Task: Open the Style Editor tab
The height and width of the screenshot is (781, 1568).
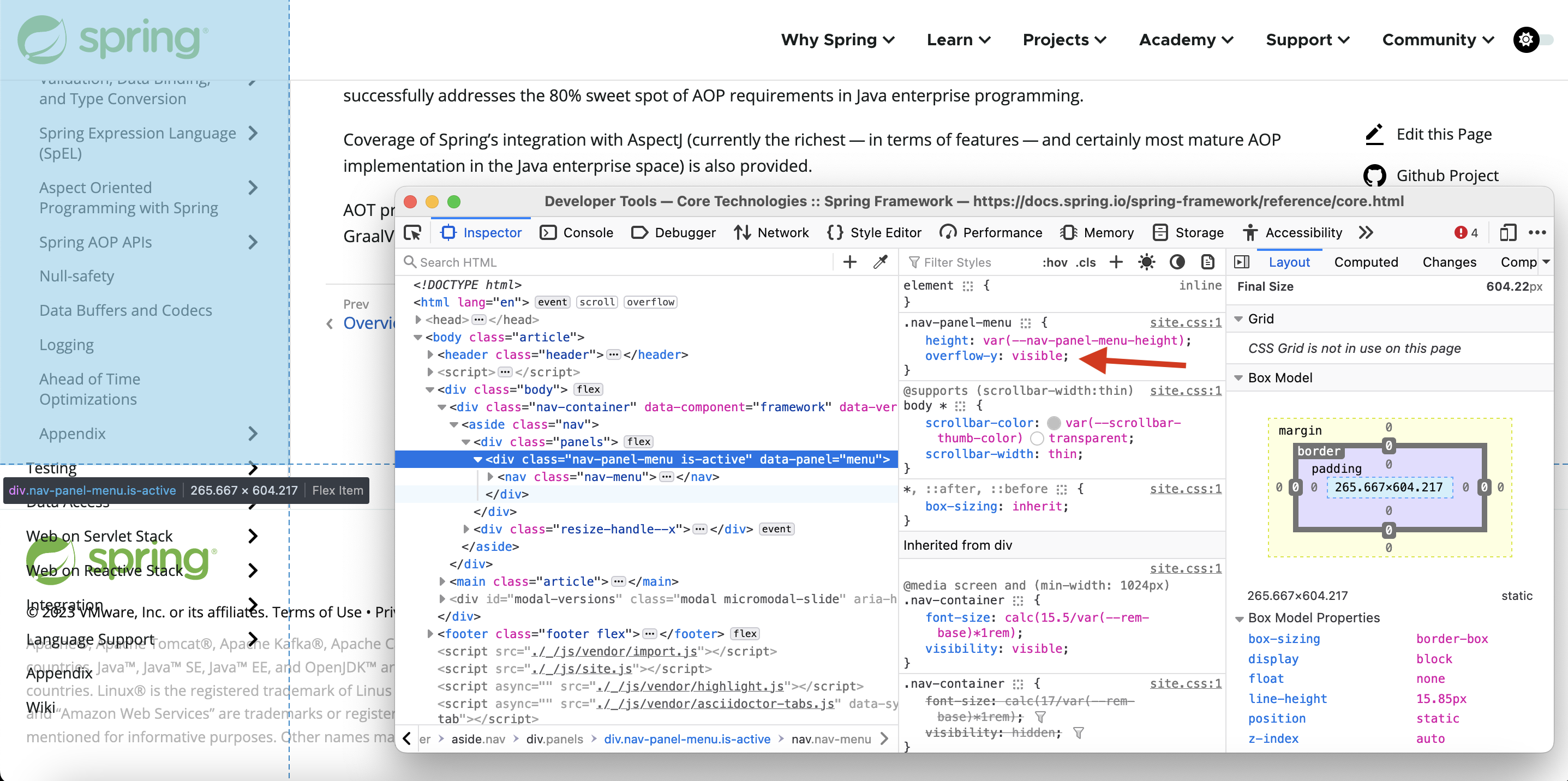Action: [874, 232]
